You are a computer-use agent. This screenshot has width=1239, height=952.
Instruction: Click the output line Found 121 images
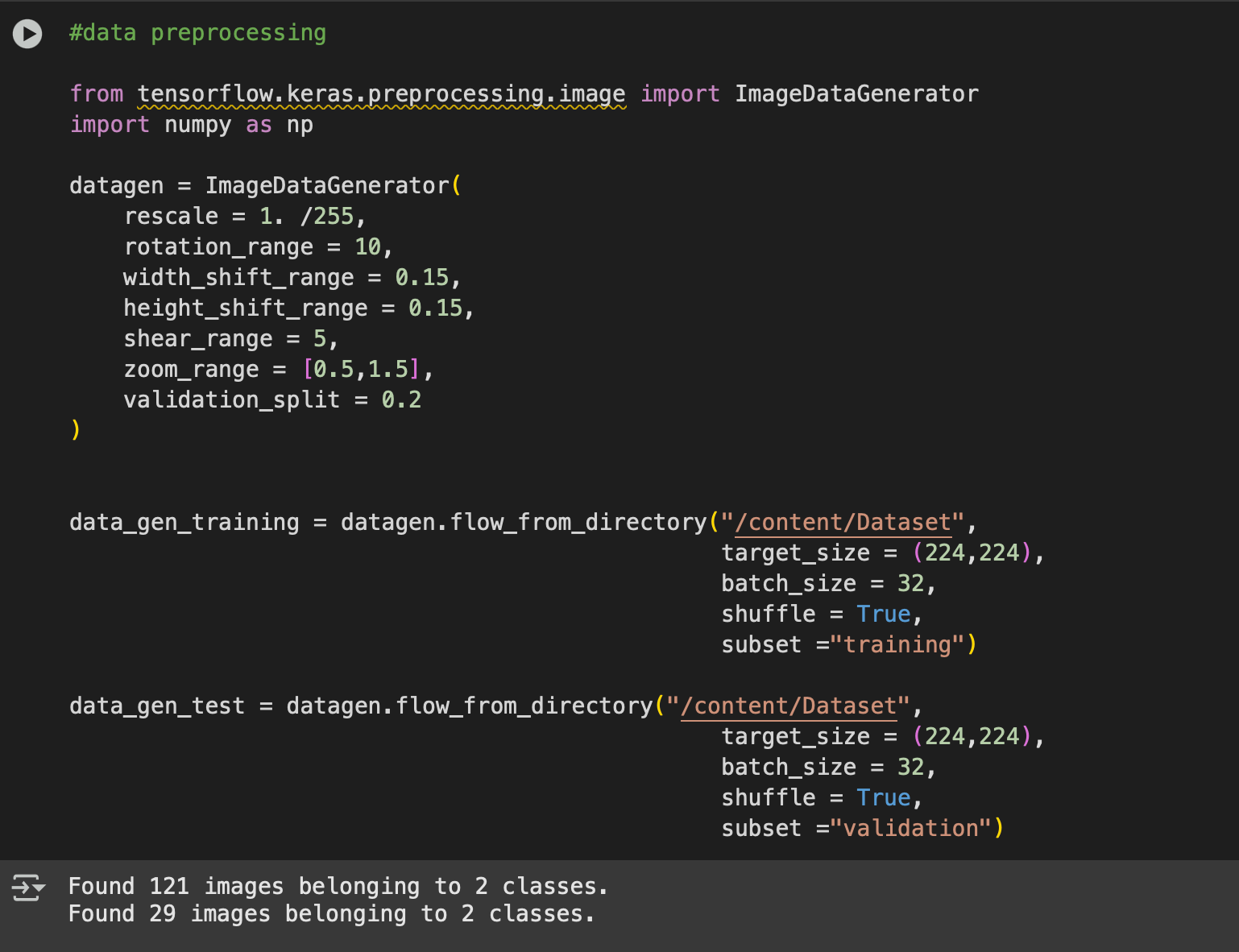pos(338,887)
